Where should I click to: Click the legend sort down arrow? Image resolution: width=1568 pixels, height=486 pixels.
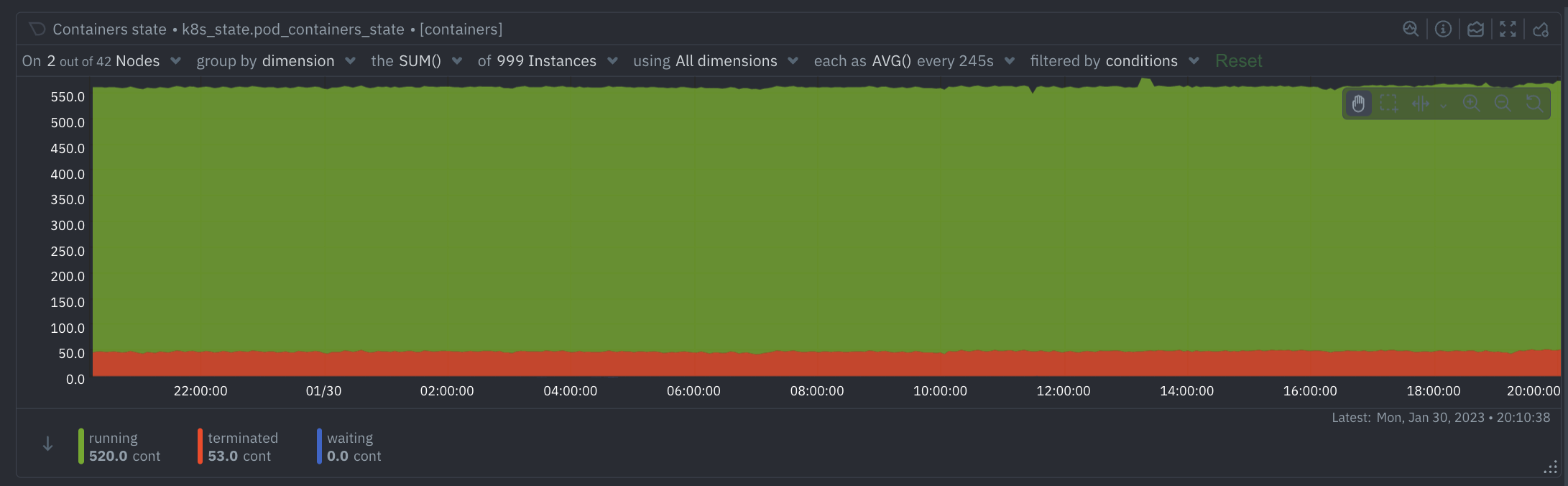tap(47, 444)
